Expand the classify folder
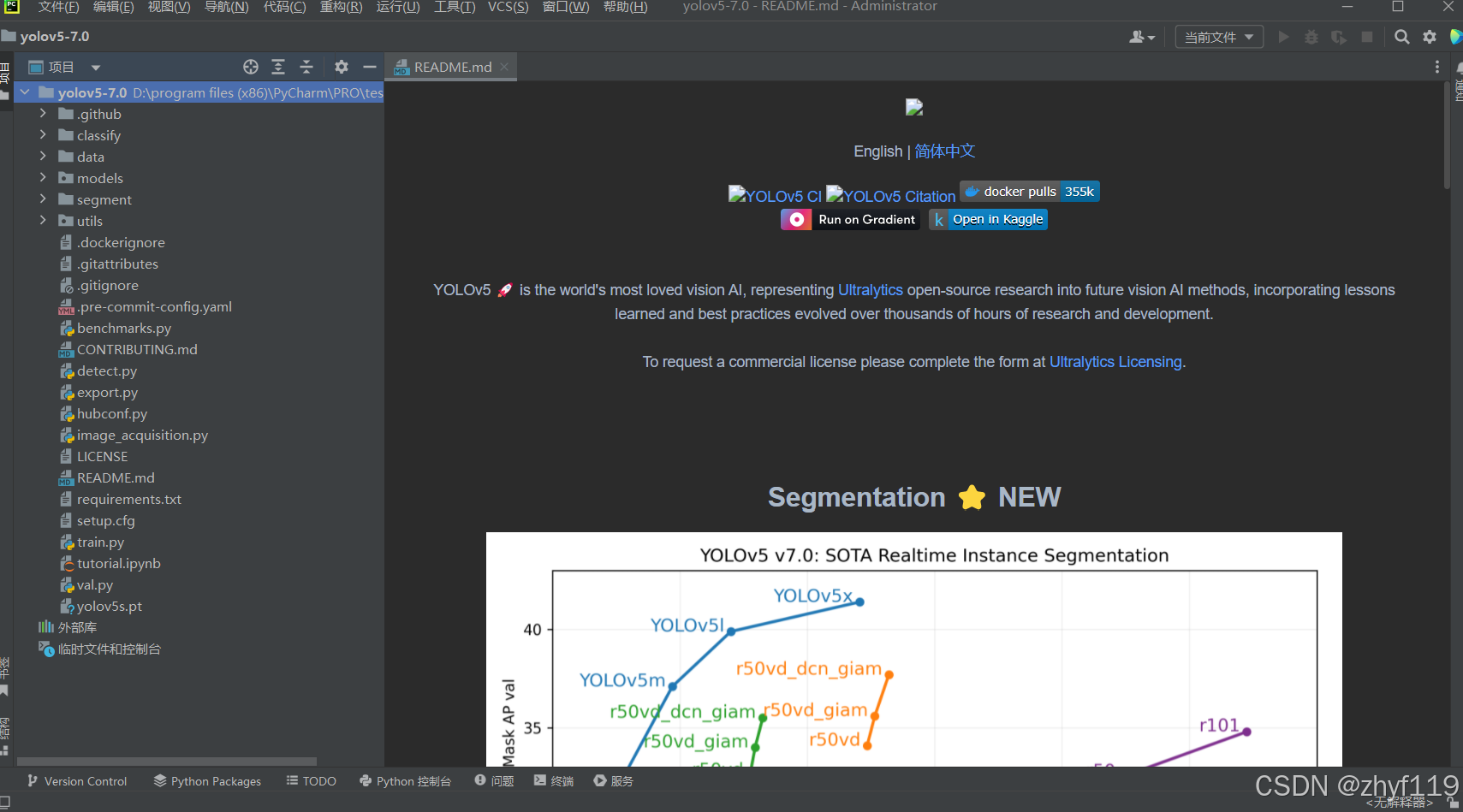1463x812 pixels. point(43,135)
